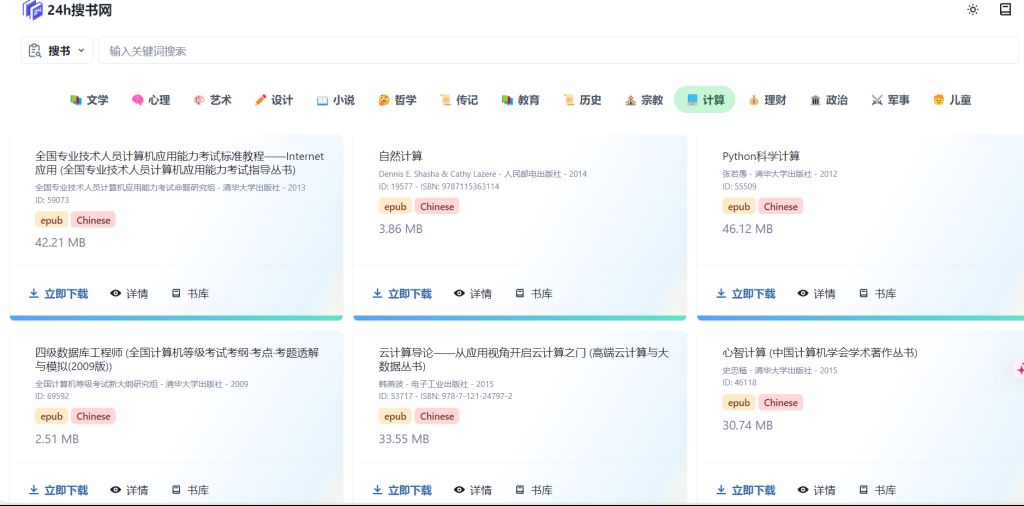Click the epub tag on 自然计算
The image size is (1024, 506).
395,206
